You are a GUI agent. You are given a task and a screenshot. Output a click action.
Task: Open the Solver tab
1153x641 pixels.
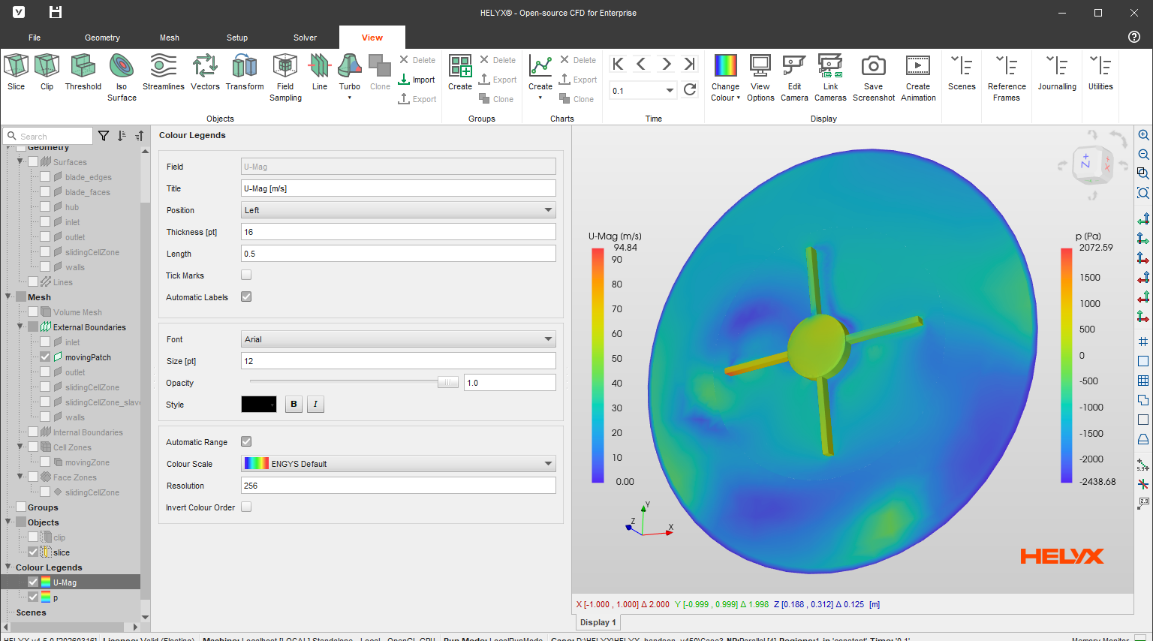click(x=305, y=37)
